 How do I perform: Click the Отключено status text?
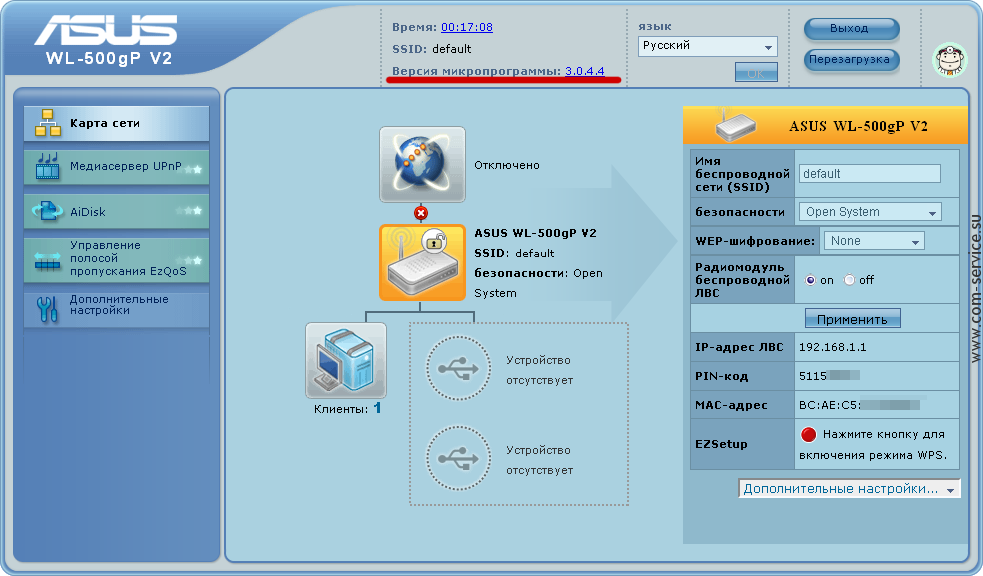[x=507, y=165]
